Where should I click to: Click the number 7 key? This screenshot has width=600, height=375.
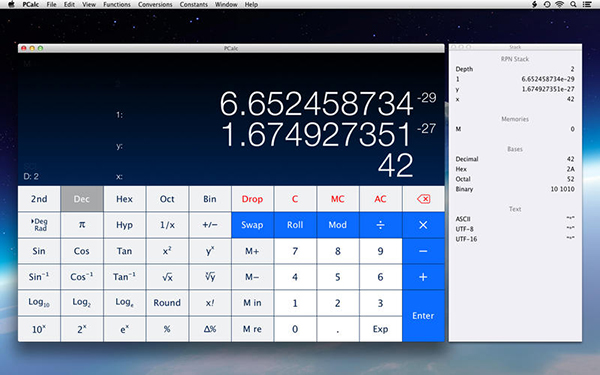(295, 251)
